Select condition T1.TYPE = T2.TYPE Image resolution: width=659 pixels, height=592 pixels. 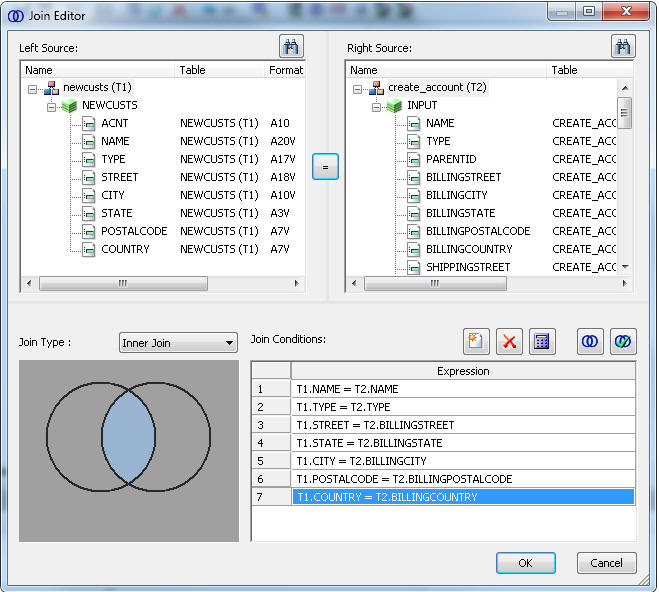463,407
